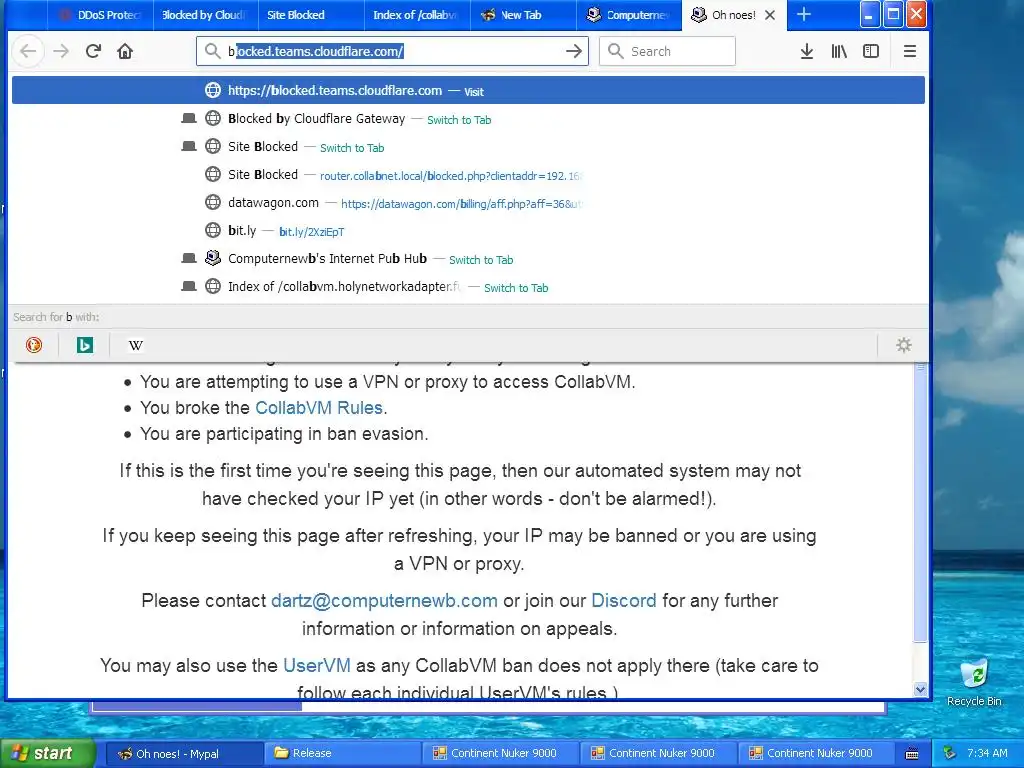Choose Index of /collabvm.holynetworkadapter suggestion
This screenshot has width=1024, height=768.
pos(468,287)
